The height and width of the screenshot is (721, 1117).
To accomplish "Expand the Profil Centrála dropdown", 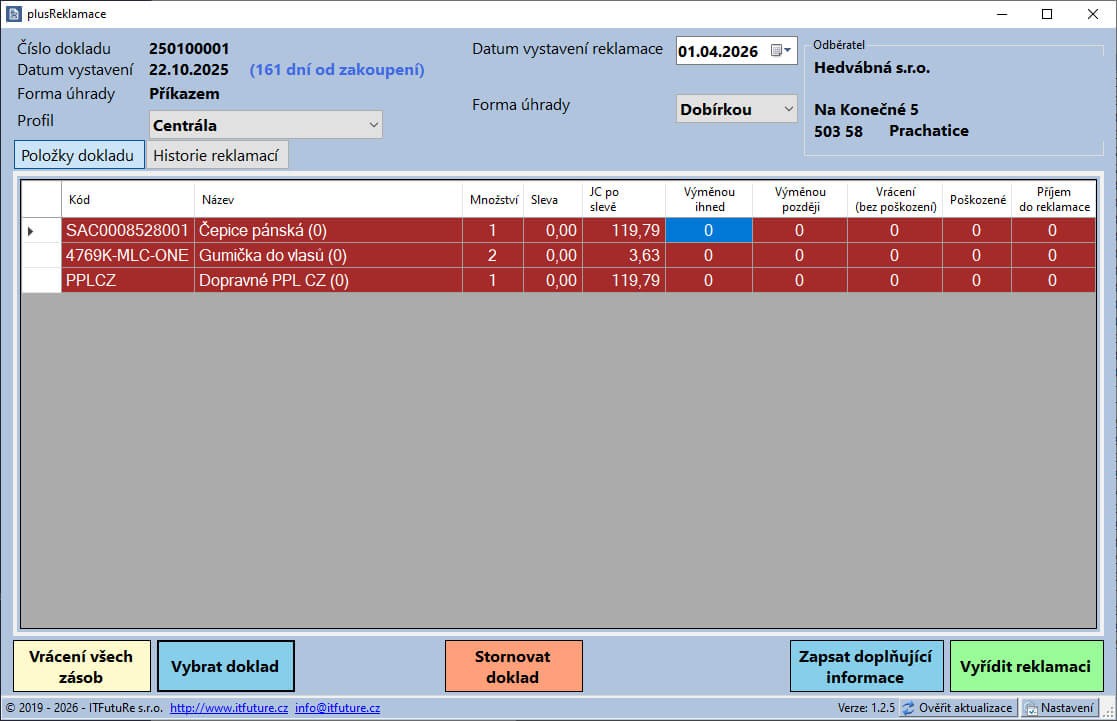I will click(373, 125).
